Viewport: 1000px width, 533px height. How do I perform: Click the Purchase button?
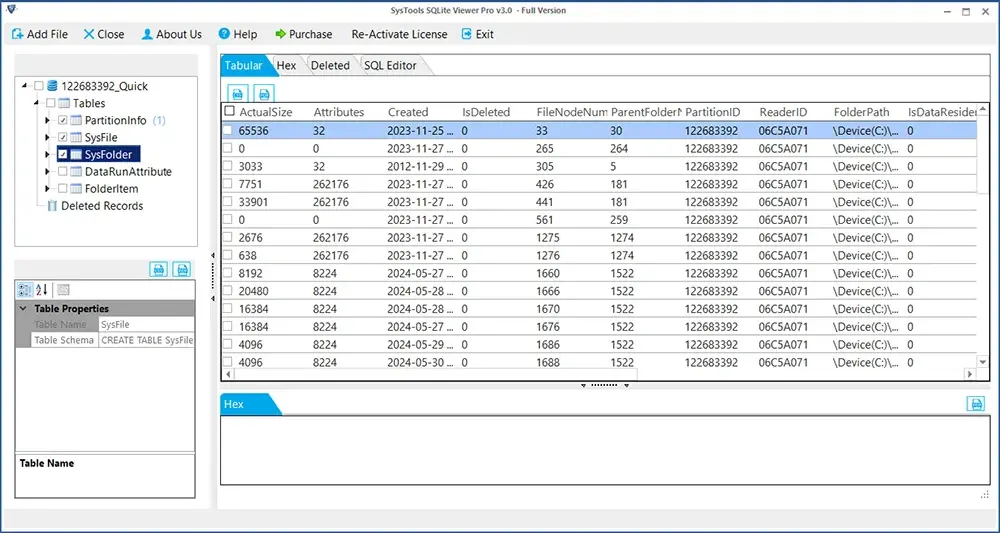pos(303,34)
